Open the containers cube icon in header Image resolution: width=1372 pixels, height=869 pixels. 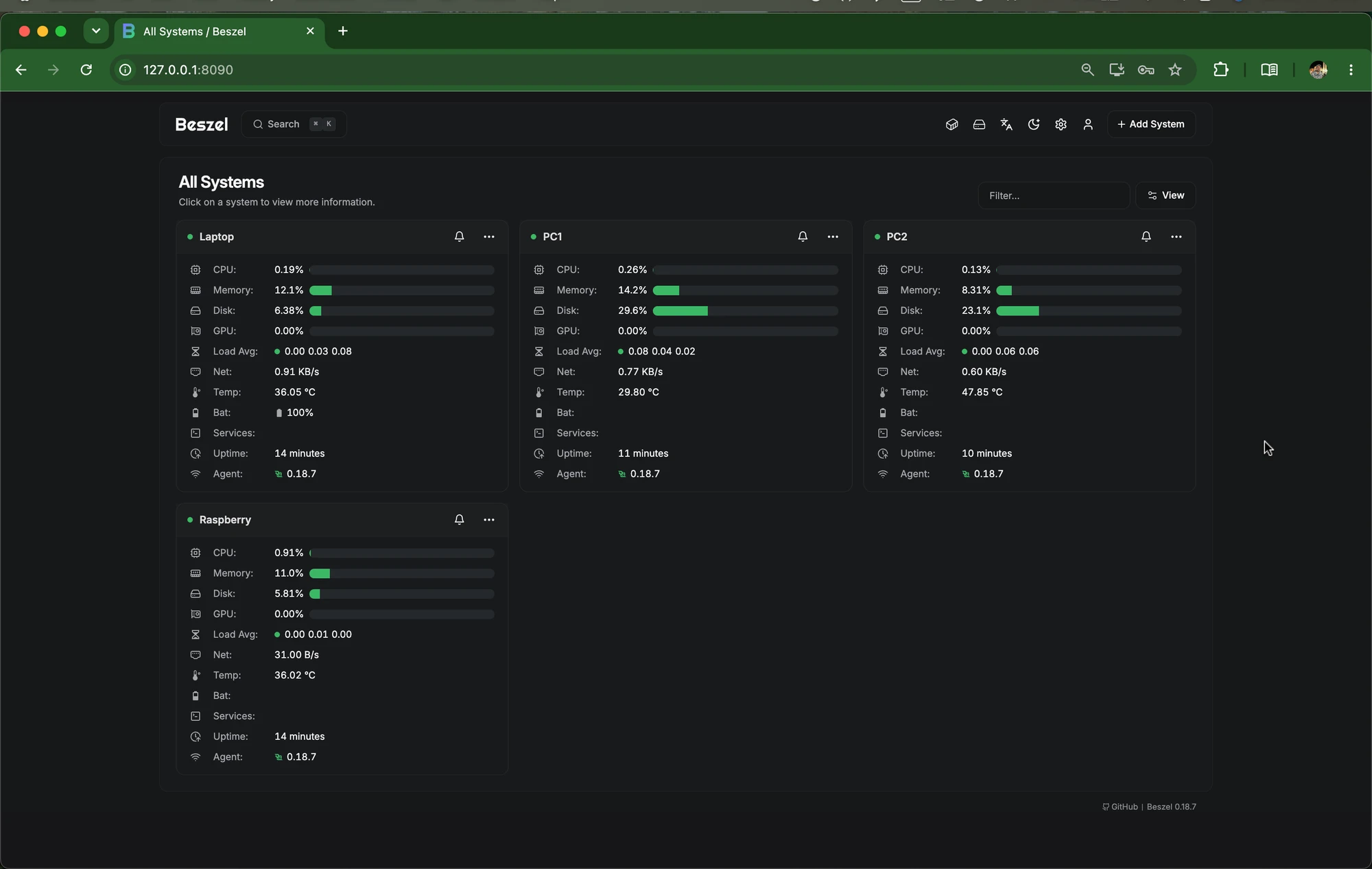951,124
